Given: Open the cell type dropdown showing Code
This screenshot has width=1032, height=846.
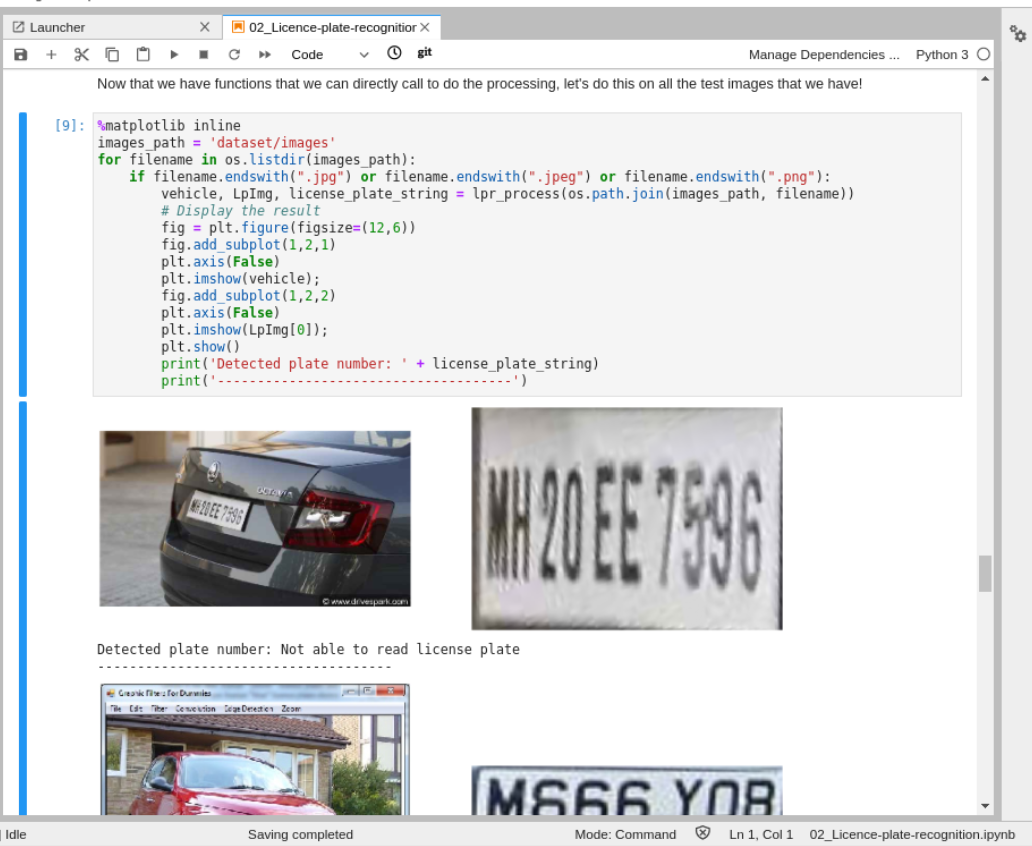Looking at the screenshot, I should tap(329, 55).
